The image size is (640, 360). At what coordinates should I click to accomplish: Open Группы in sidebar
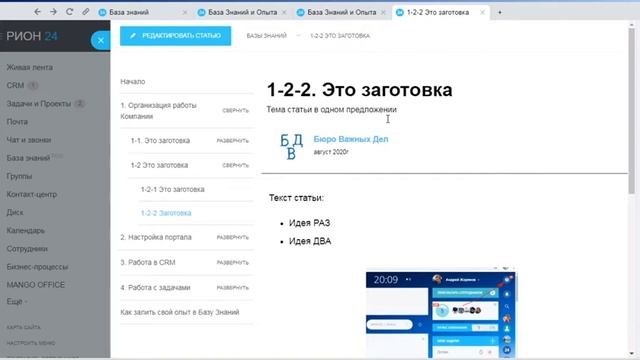click(x=19, y=176)
